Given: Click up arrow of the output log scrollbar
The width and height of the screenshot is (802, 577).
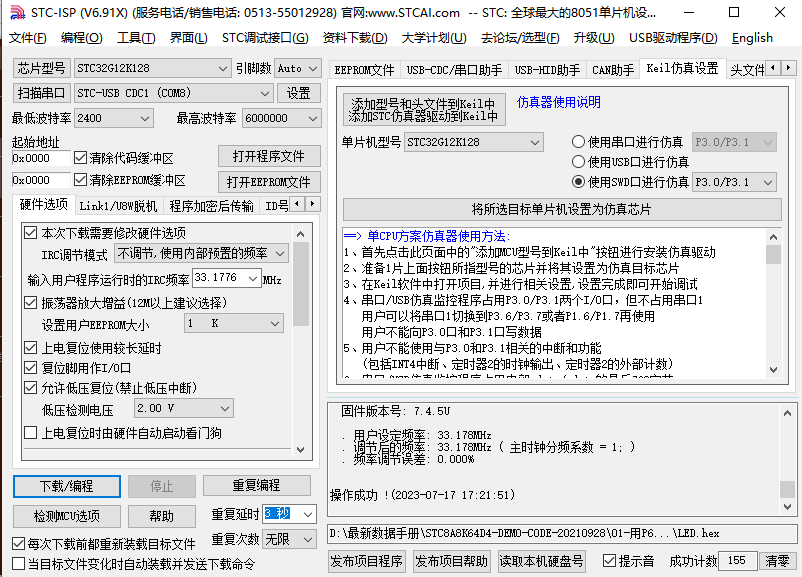Looking at the screenshot, I should click(x=787, y=413).
